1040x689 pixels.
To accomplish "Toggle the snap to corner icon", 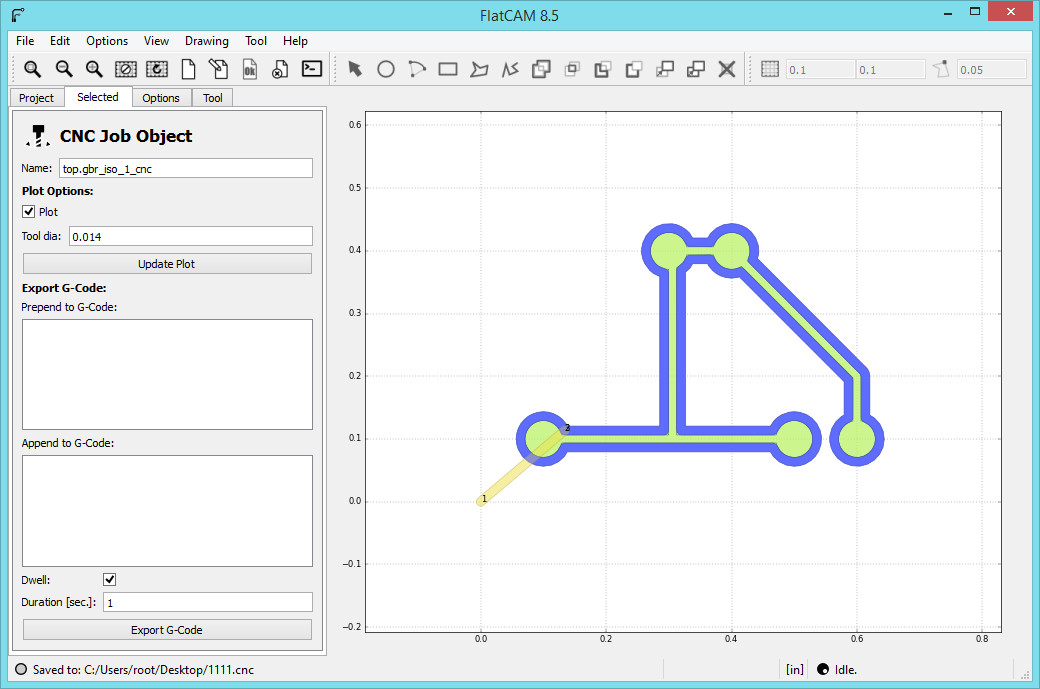I will point(941,69).
